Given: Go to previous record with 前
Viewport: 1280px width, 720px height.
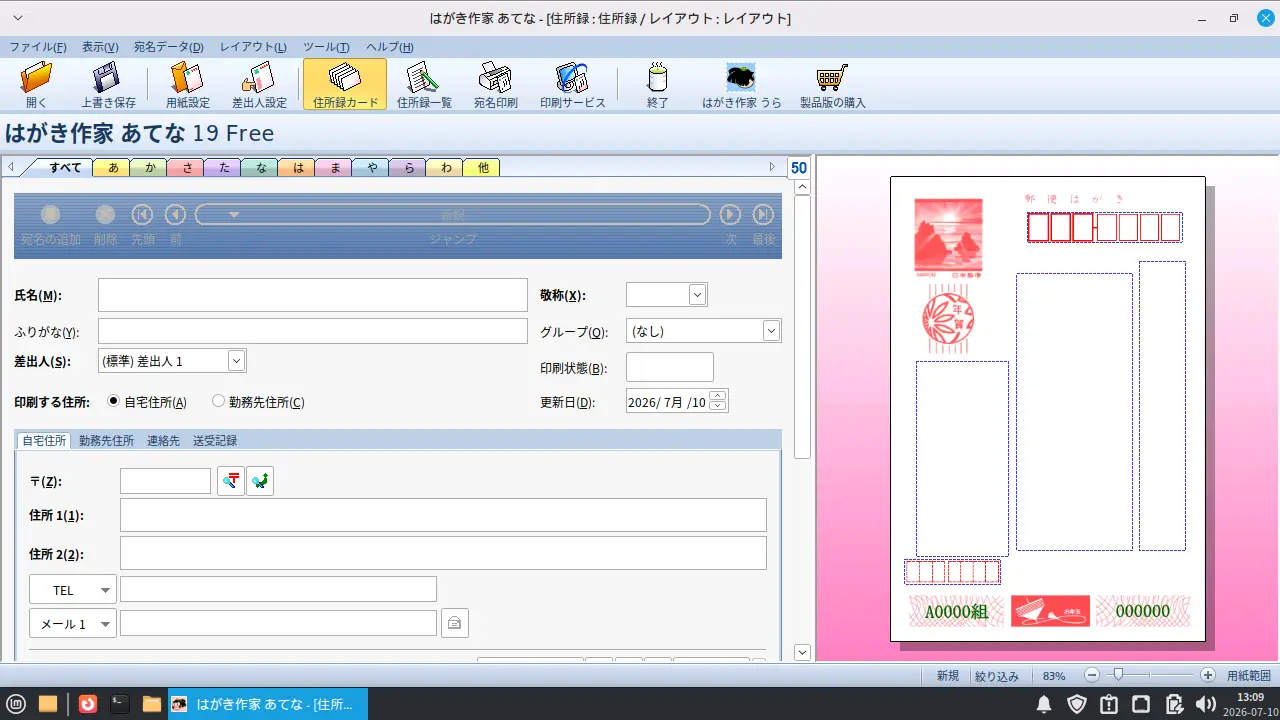Looking at the screenshot, I should pyautogui.click(x=175, y=214).
